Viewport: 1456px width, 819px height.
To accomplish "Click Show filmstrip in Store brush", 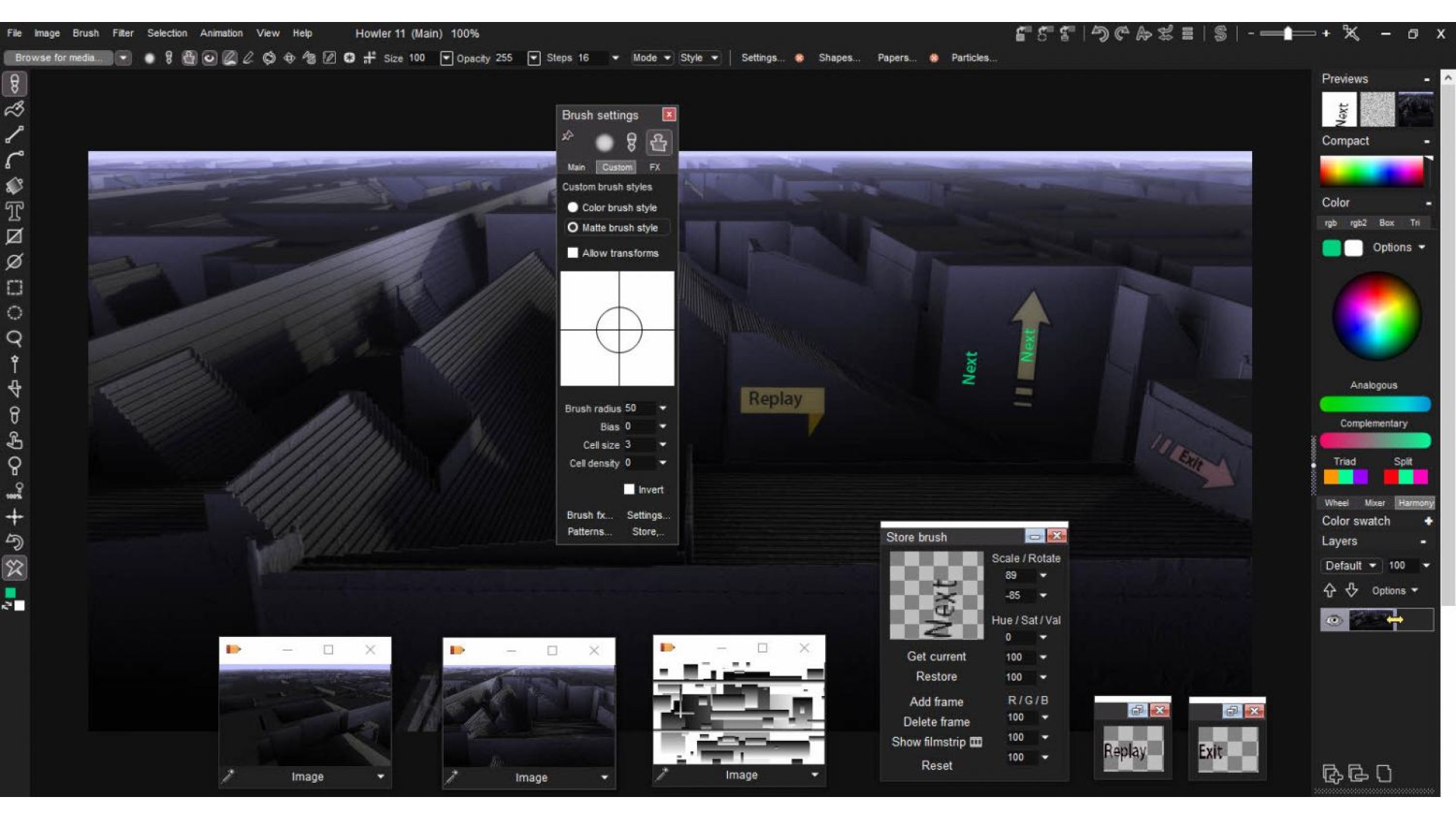I will click(935, 742).
